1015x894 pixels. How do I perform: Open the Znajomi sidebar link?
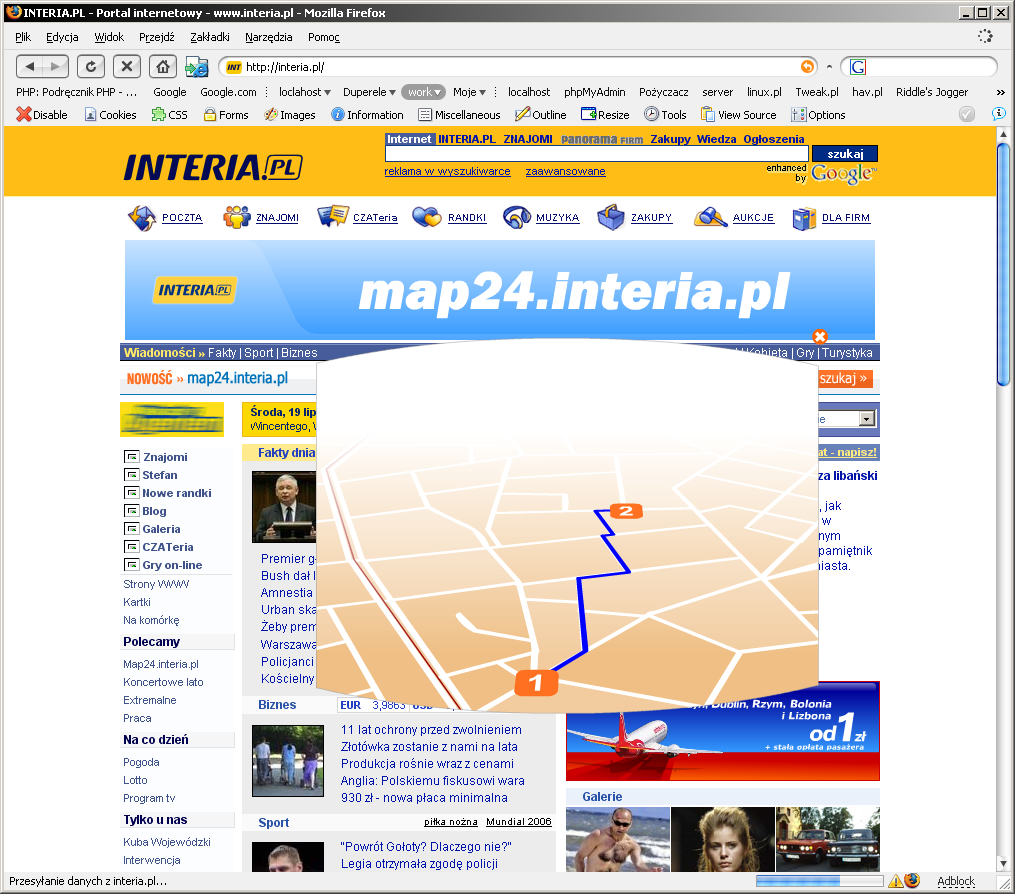(x=165, y=457)
